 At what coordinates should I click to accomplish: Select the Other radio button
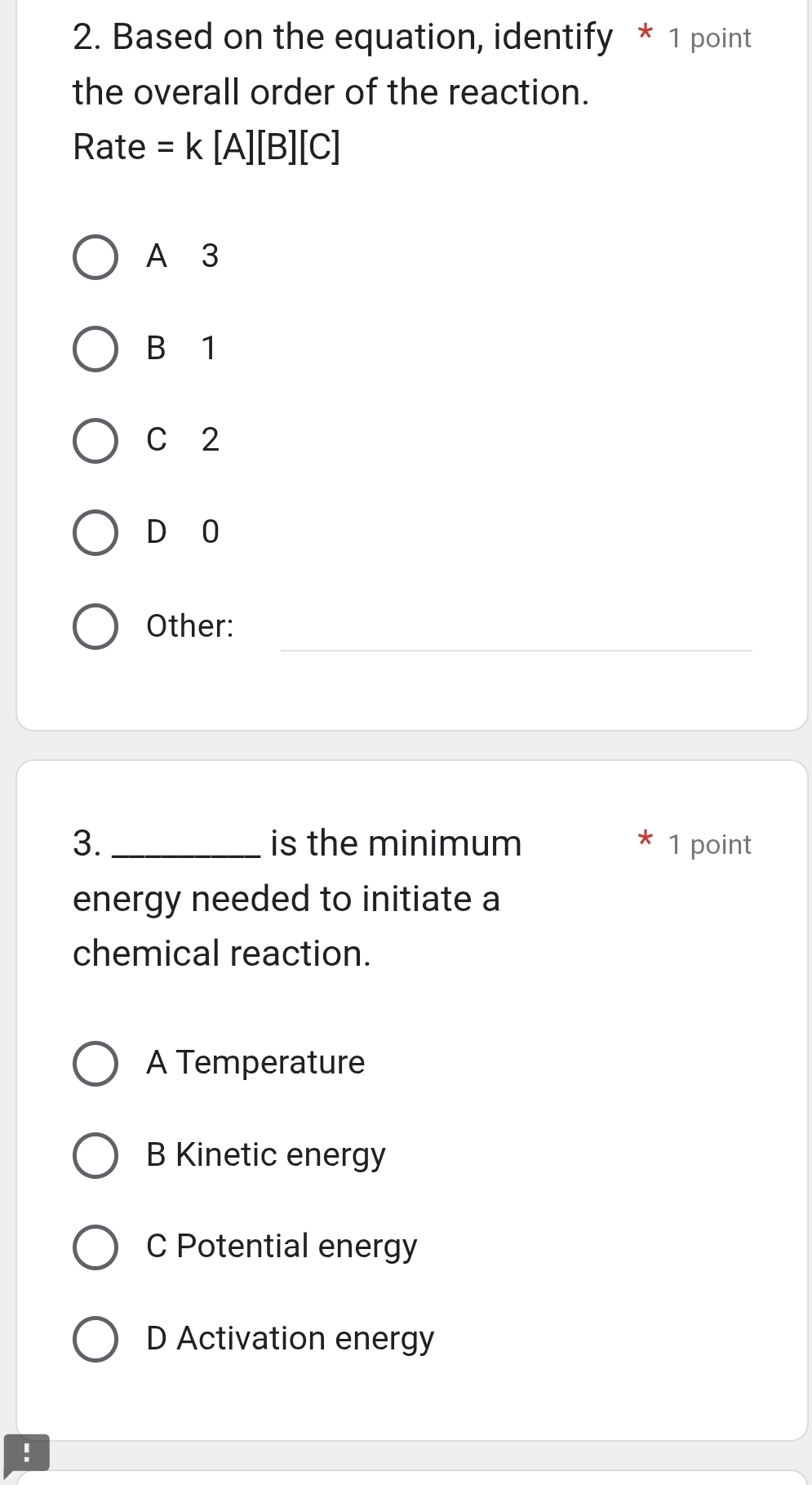coord(95,627)
